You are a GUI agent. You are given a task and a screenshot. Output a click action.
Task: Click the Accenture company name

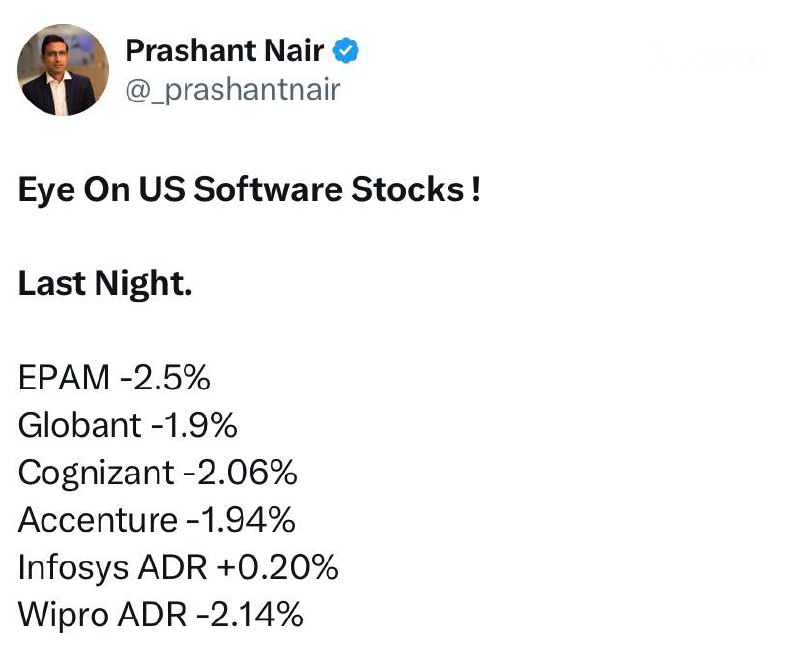point(98,519)
